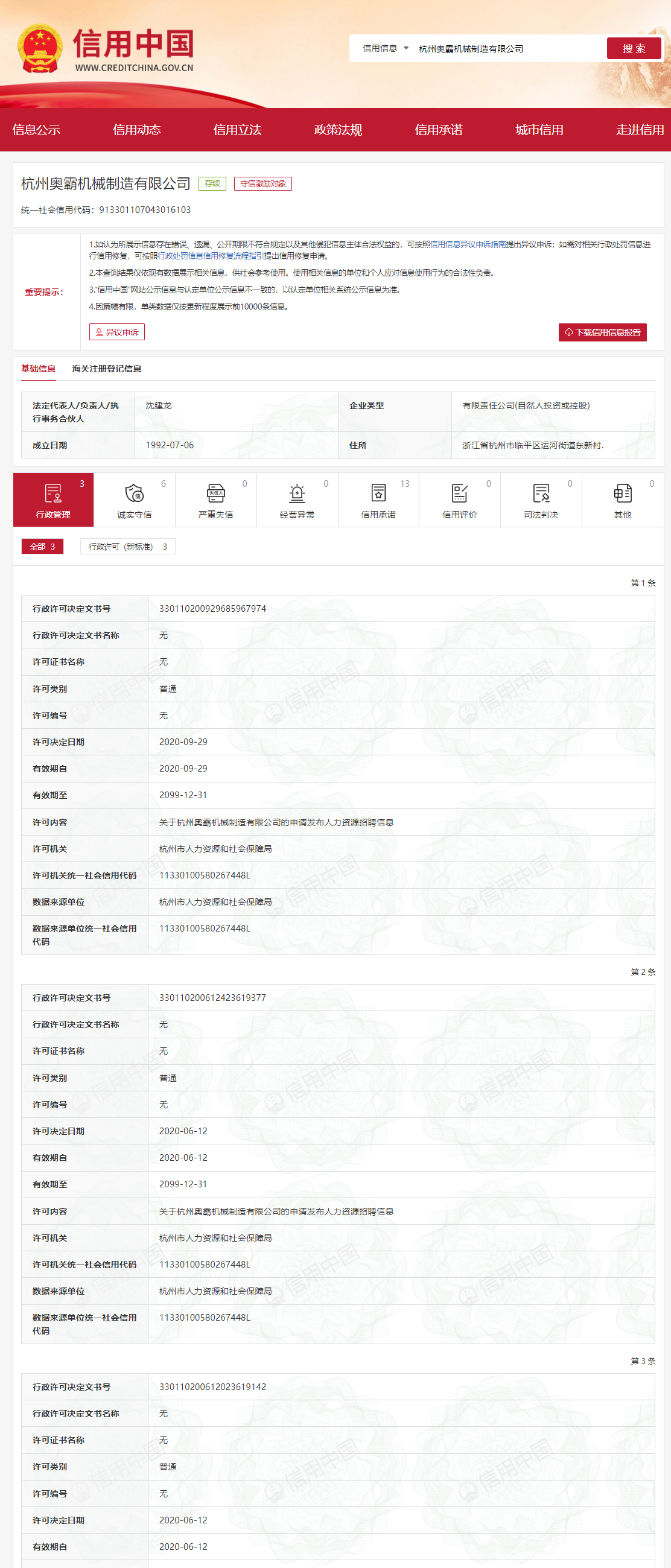The width and height of the screenshot is (671, 1568).
Task: Click the address 浙江省杭州市临平区运河街道东新村
Action: 533,446
